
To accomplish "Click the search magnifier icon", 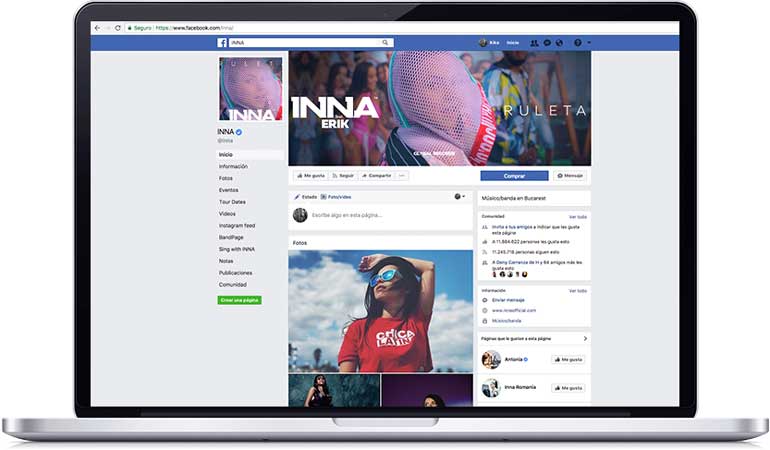I will coord(385,43).
